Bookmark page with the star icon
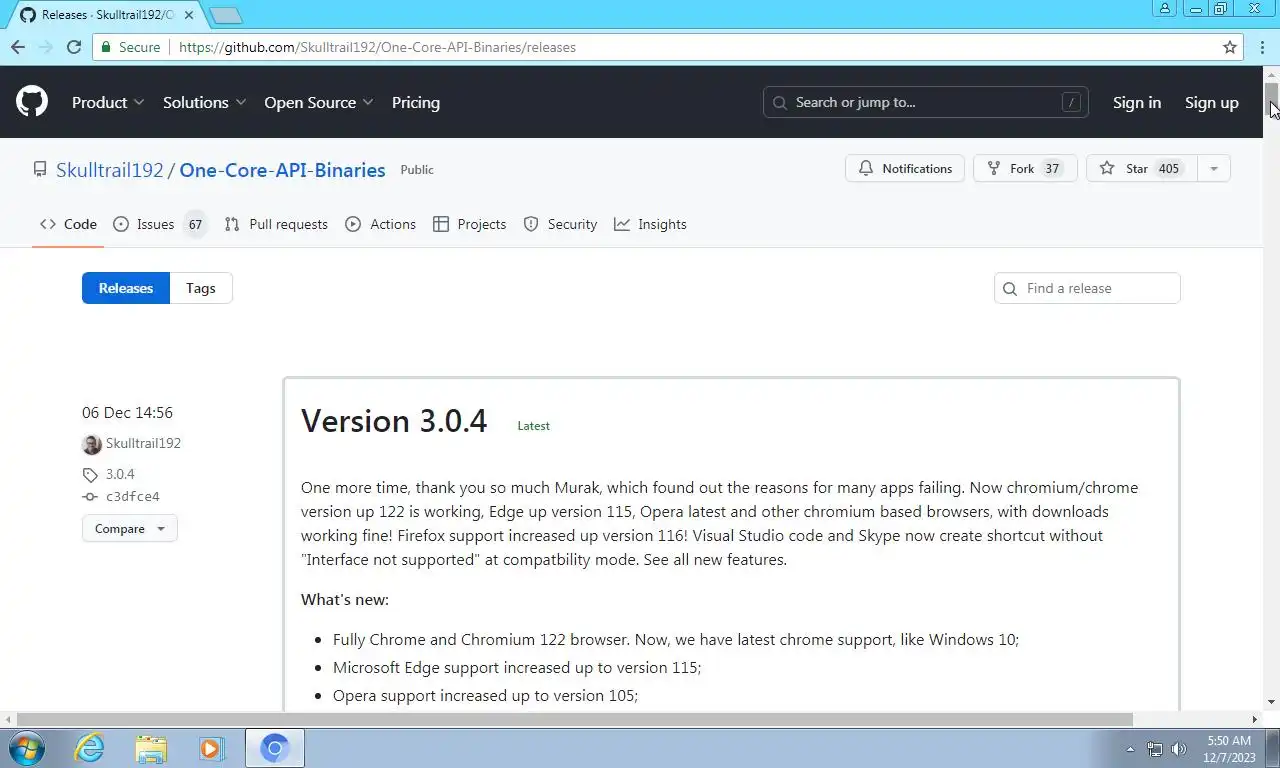 point(1230,47)
